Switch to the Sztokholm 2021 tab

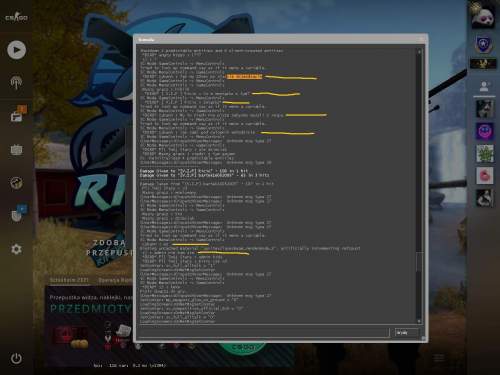tap(69, 280)
